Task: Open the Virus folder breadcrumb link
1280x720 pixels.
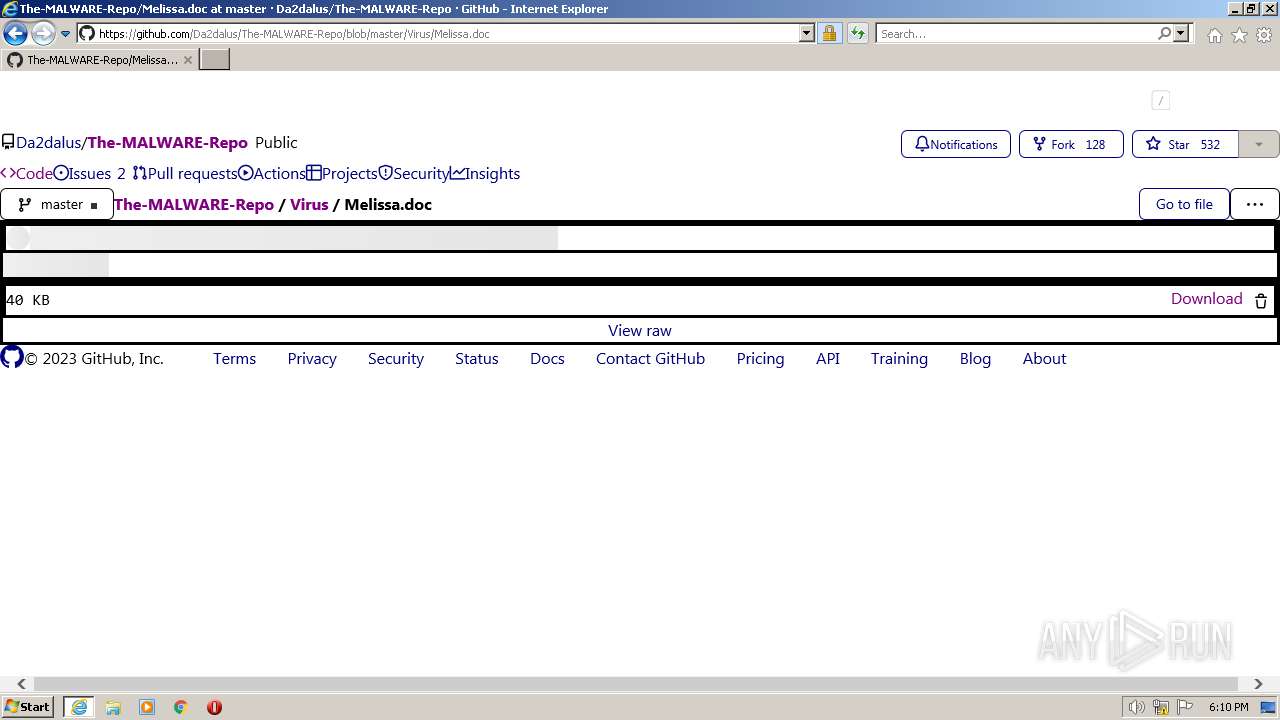Action: 309,204
